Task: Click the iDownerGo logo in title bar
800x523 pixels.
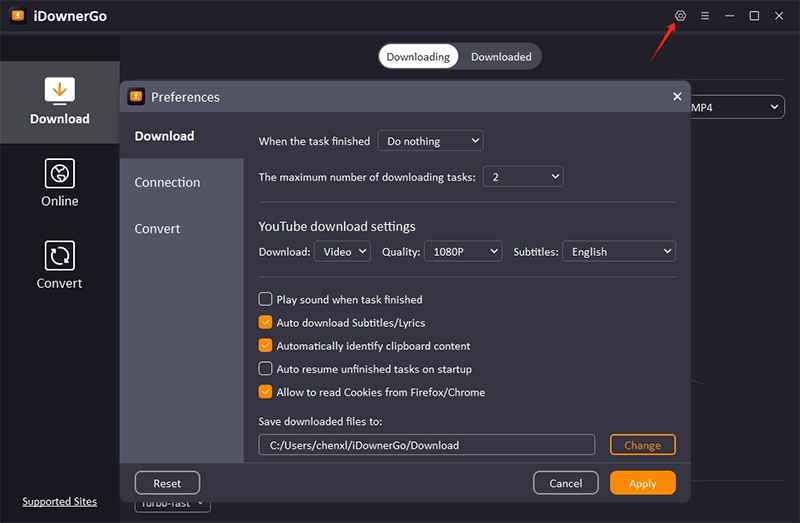Action: [x=18, y=16]
